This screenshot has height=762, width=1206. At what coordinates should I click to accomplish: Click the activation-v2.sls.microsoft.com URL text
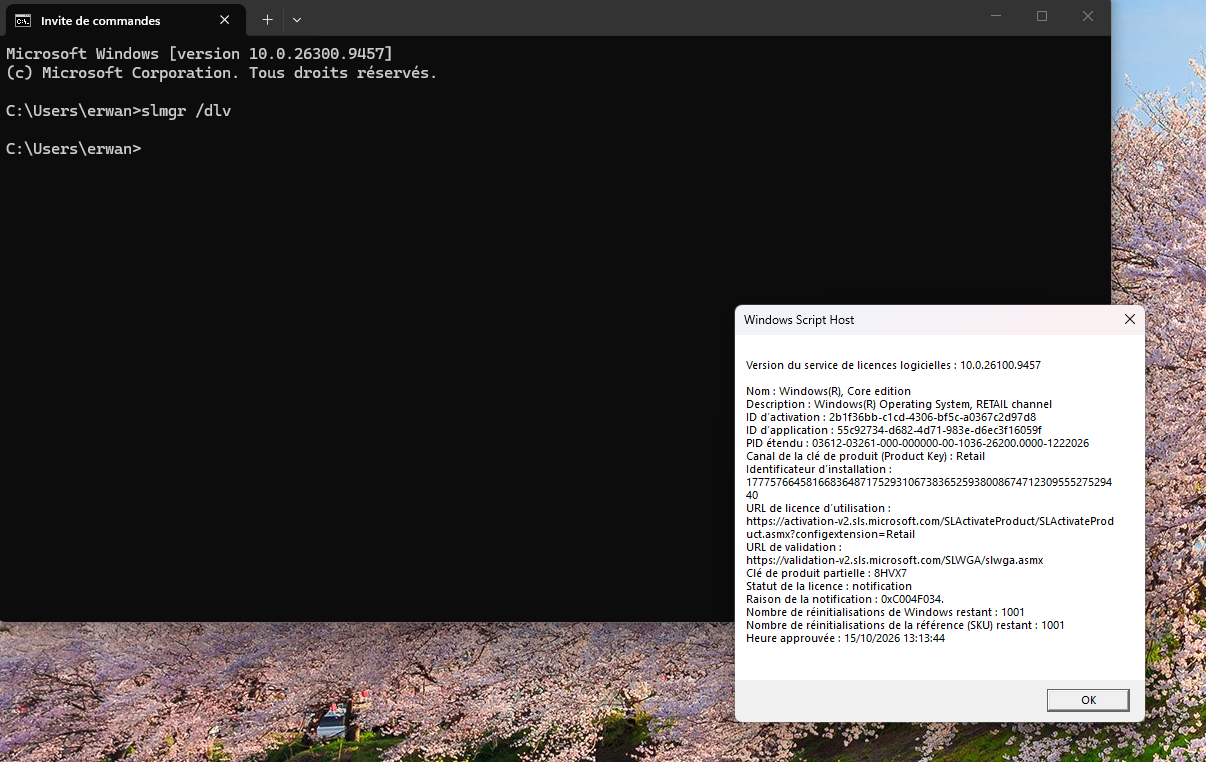click(x=930, y=528)
